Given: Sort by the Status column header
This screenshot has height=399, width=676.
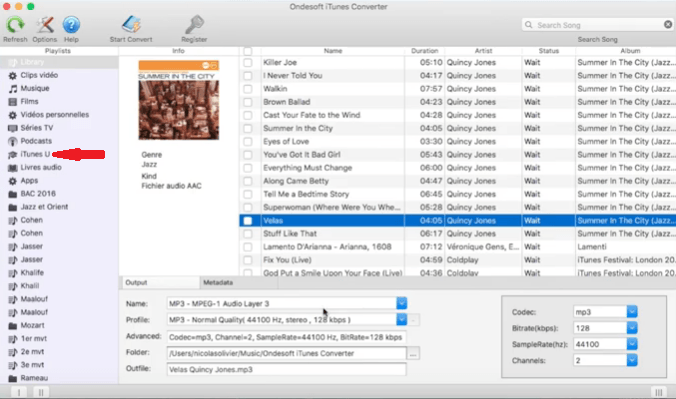Looking at the screenshot, I should pyautogui.click(x=548, y=51).
